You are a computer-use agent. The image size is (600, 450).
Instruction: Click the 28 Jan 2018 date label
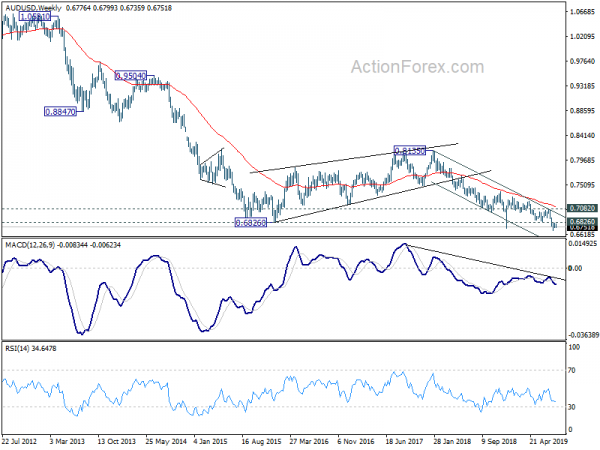[453, 441]
